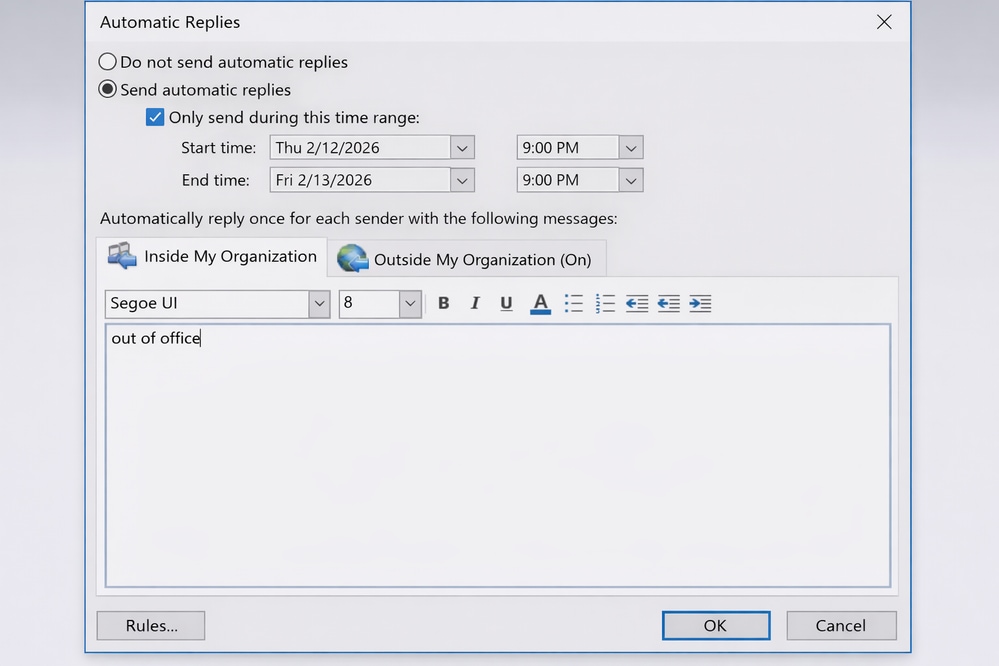Close the Automatic Replies dialog
The height and width of the screenshot is (666, 999).
pos(884,22)
